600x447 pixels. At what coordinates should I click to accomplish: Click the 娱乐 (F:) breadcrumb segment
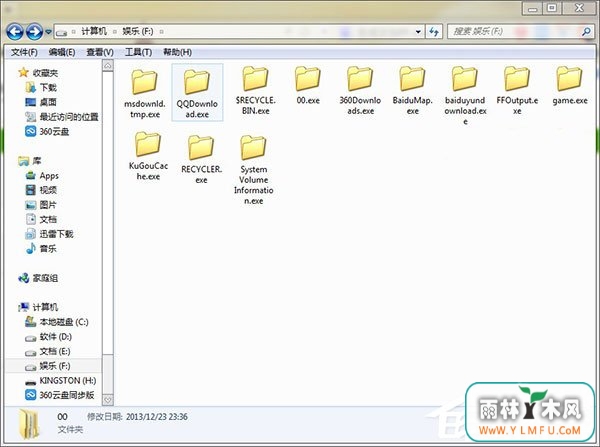tap(138, 31)
